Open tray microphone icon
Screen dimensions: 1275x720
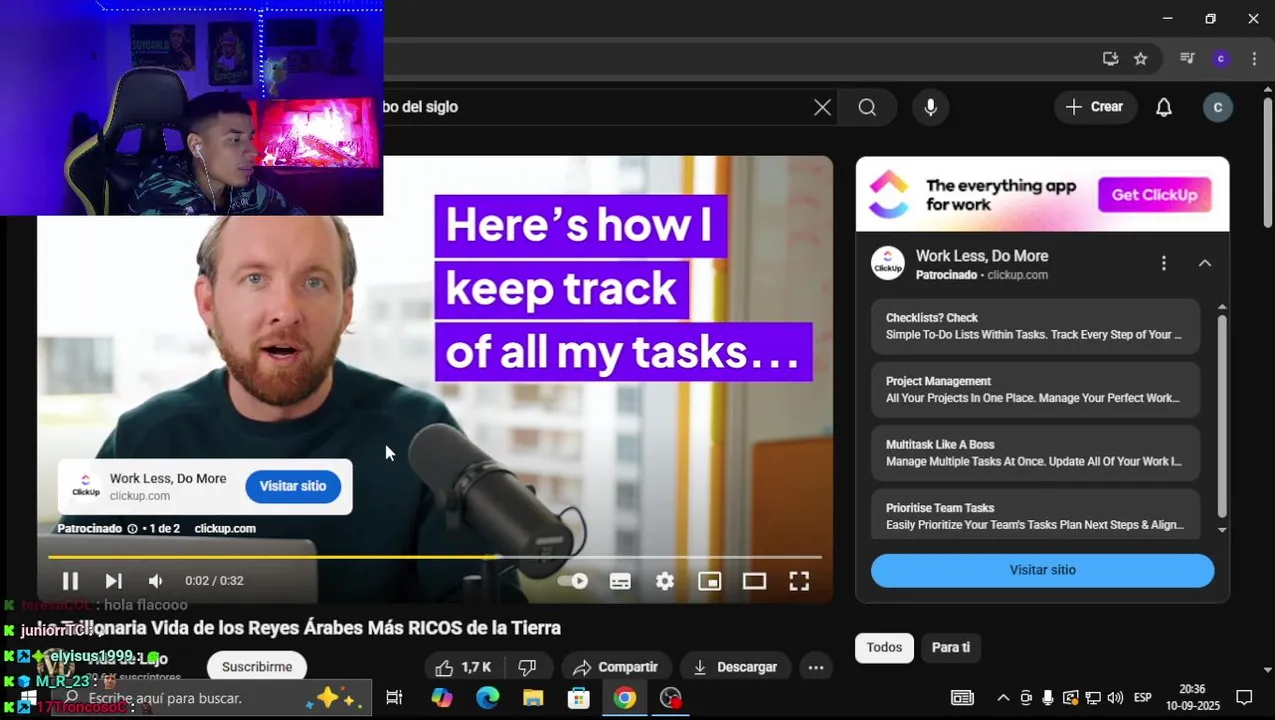(1048, 698)
